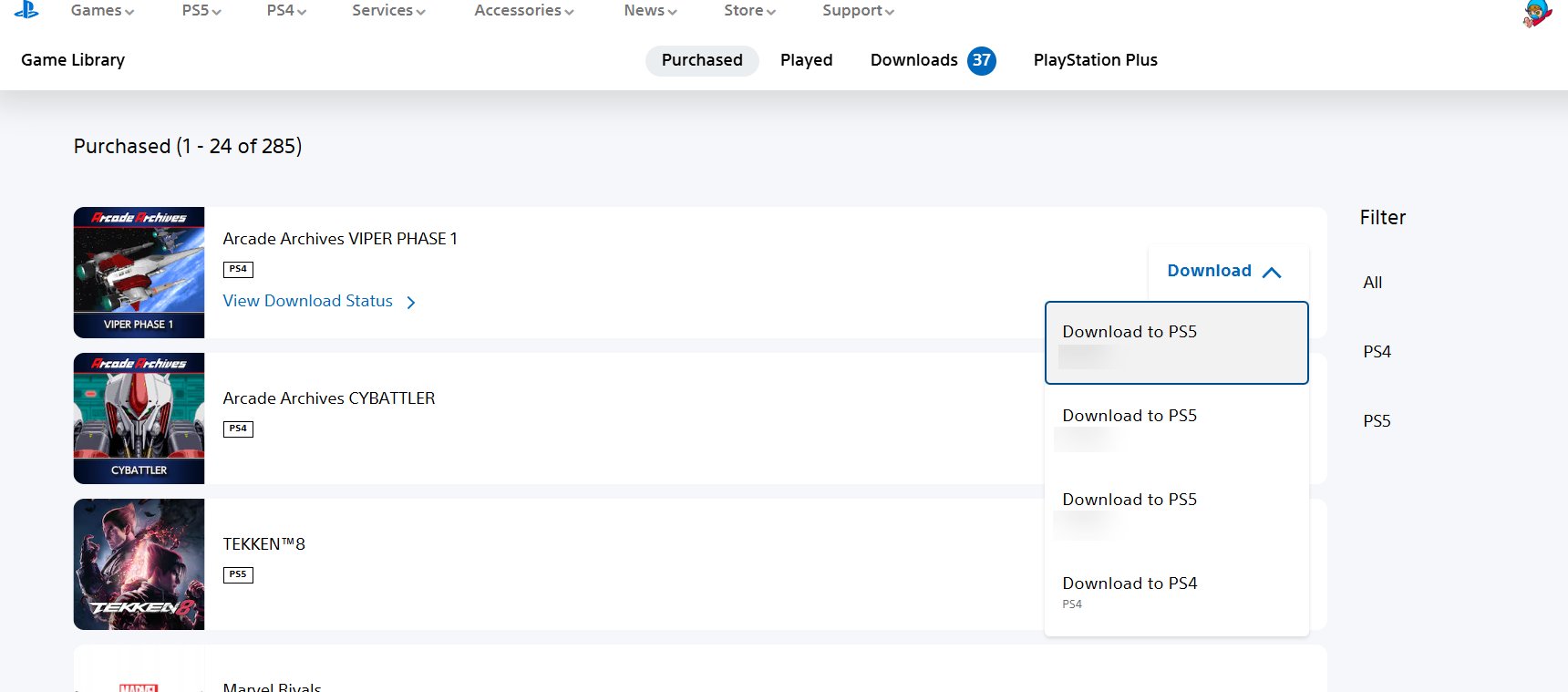Click the arrow next to View Download Status
Screen dimensions: 1568x692
(411, 302)
